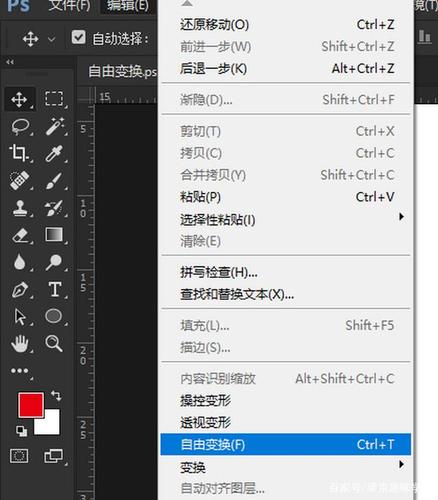The height and width of the screenshot is (500, 438).
Task: Open the 变换 submenu entry
Action: (286, 467)
